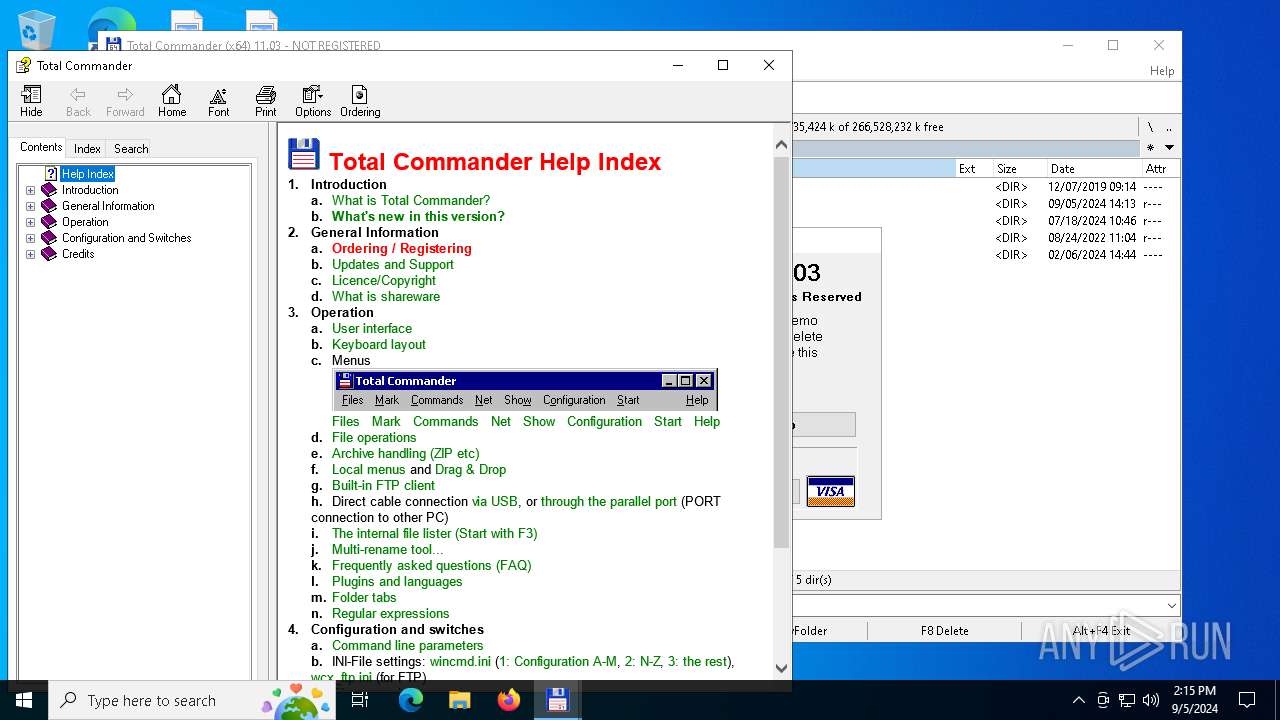Open the directory history dropdown arrow
The height and width of the screenshot is (720, 1280).
[x=1169, y=148]
